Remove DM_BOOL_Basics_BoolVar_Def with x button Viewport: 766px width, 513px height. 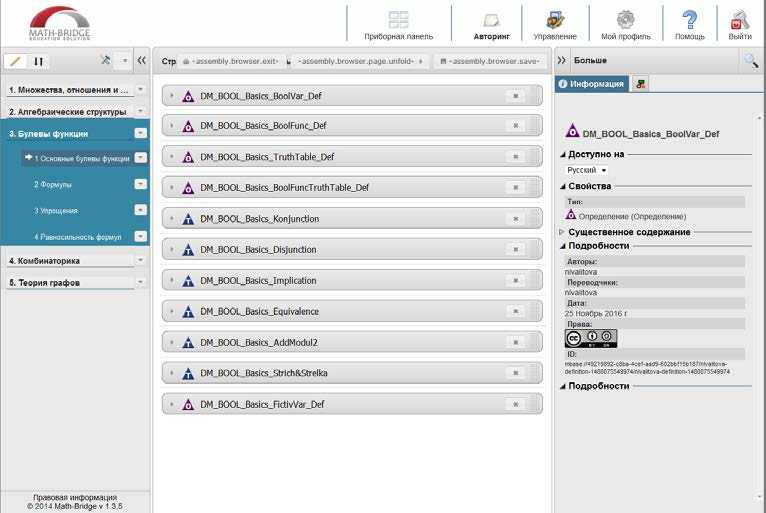515,96
